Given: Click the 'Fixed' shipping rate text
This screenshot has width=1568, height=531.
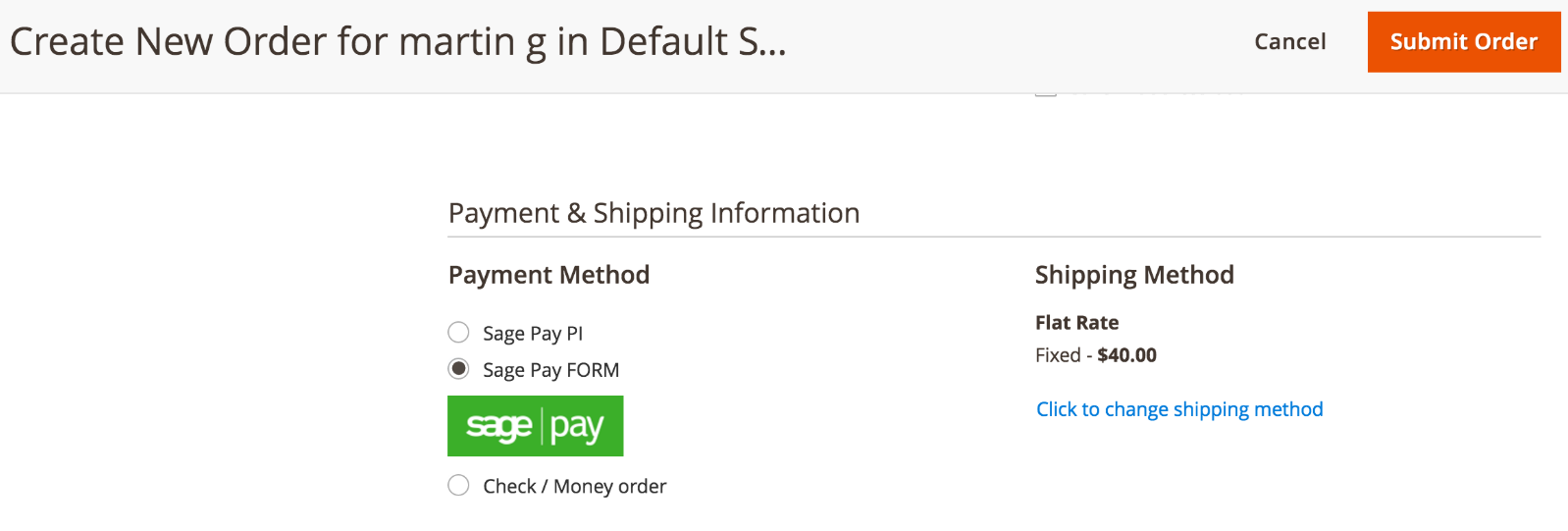Looking at the screenshot, I should point(1058,355).
